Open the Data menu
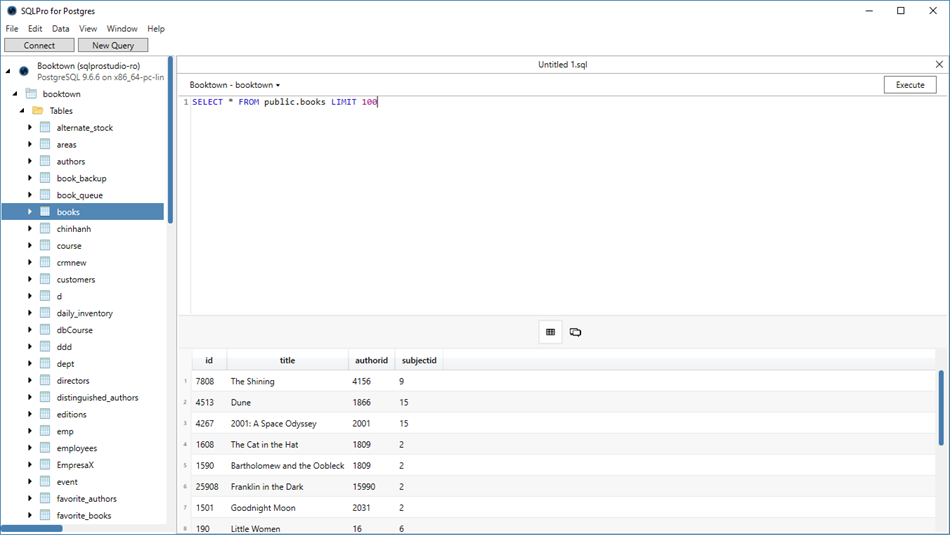 point(61,29)
